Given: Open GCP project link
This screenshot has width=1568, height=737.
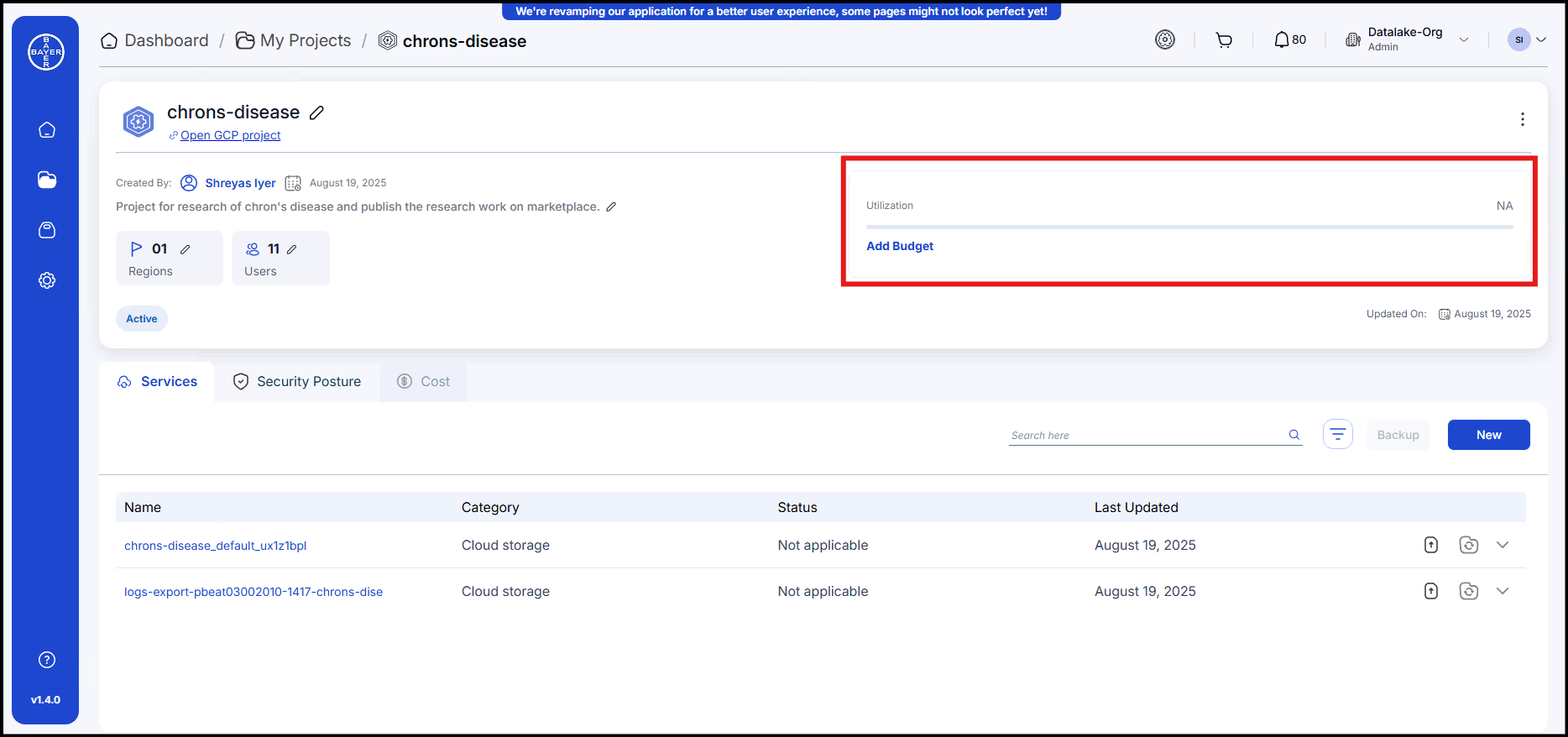Looking at the screenshot, I should [230, 135].
